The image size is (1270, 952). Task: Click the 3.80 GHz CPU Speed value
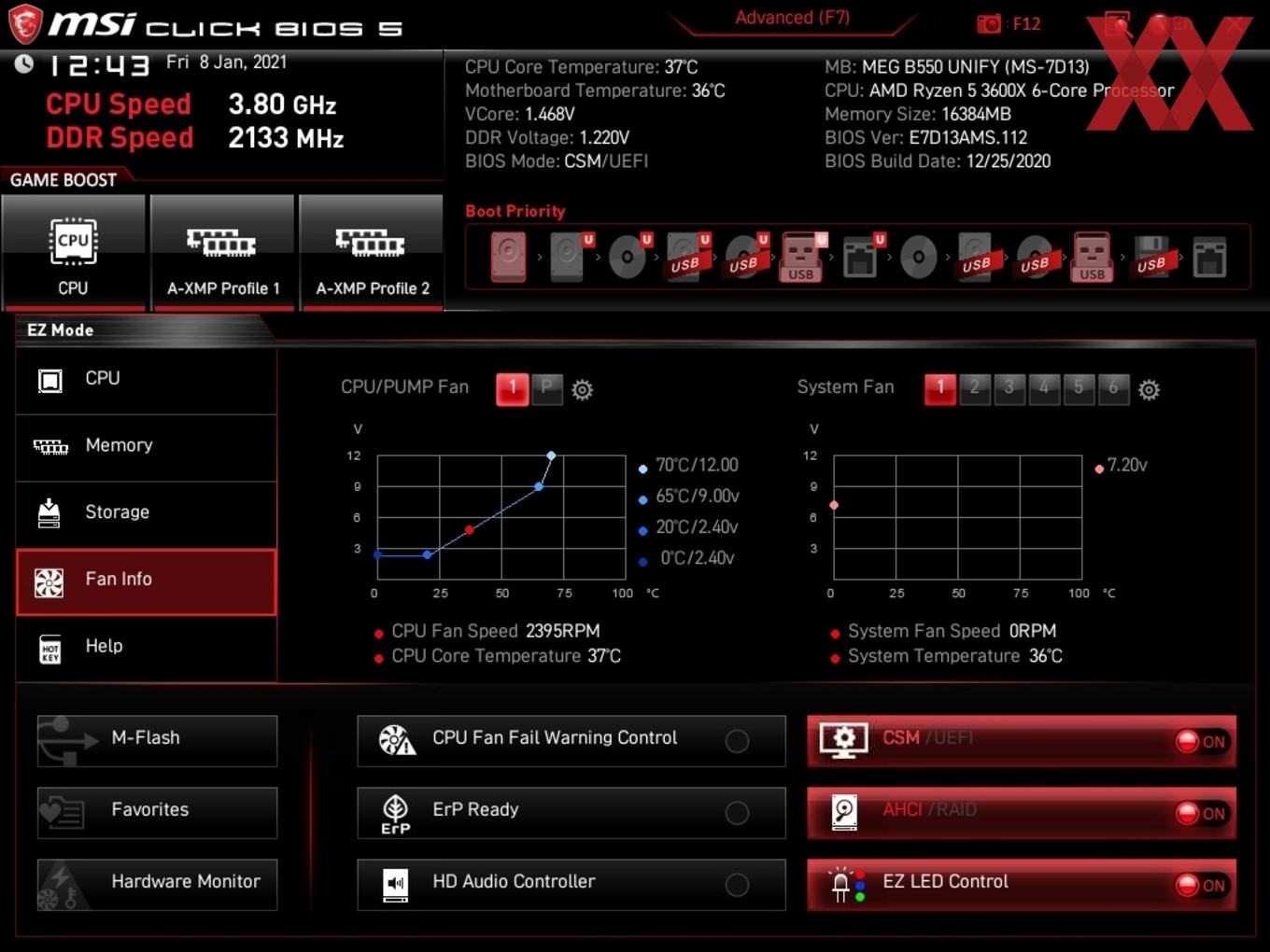[x=282, y=105]
